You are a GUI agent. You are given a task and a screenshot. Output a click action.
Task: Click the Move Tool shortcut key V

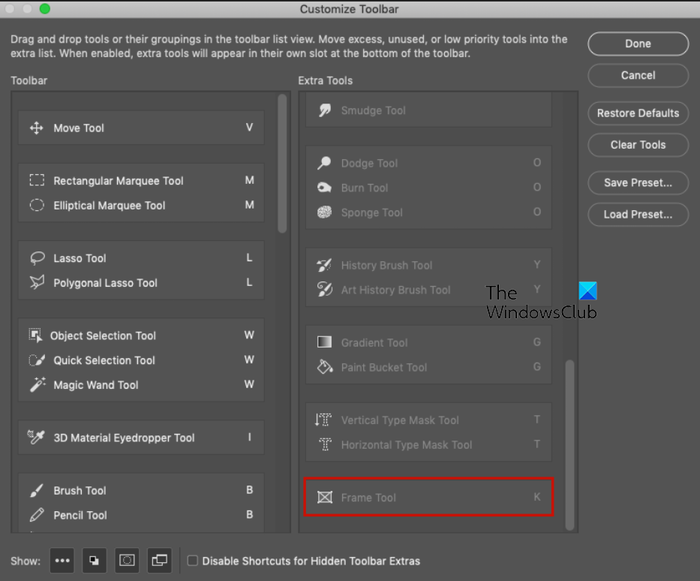[249, 128]
